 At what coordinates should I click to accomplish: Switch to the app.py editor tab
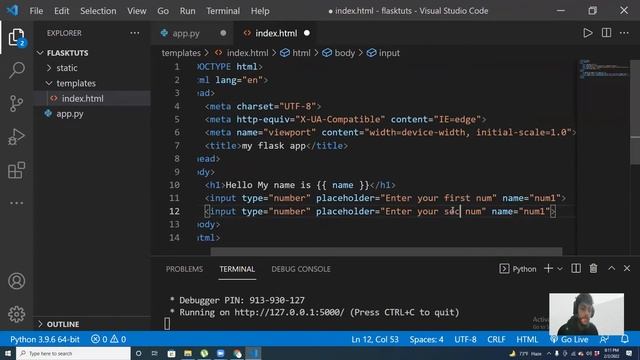coord(186,33)
